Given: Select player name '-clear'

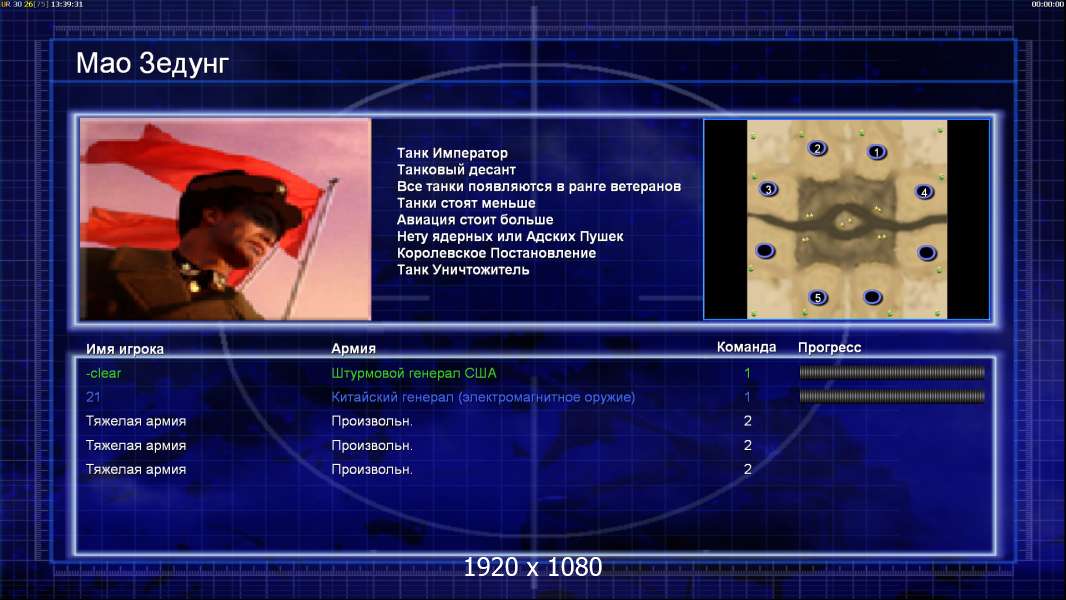Looking at the screenshot, I should pyautogui.click(x=103, y=373).
